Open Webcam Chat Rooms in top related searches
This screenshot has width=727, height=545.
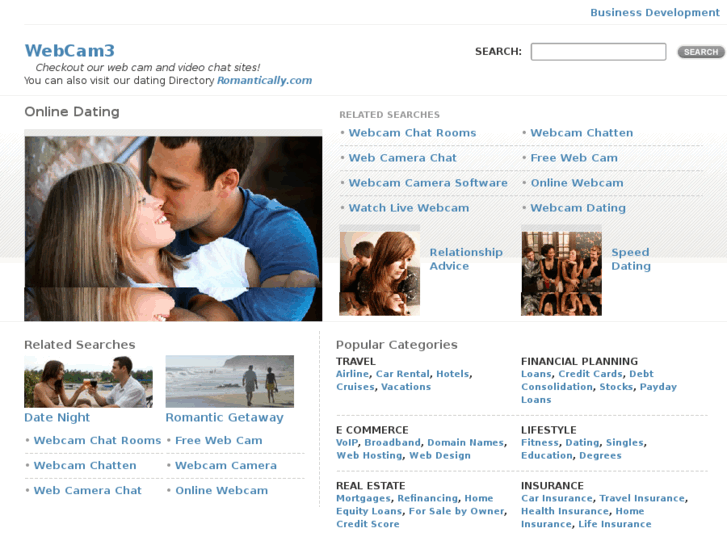pyautogui.click(x=412, y=133)
